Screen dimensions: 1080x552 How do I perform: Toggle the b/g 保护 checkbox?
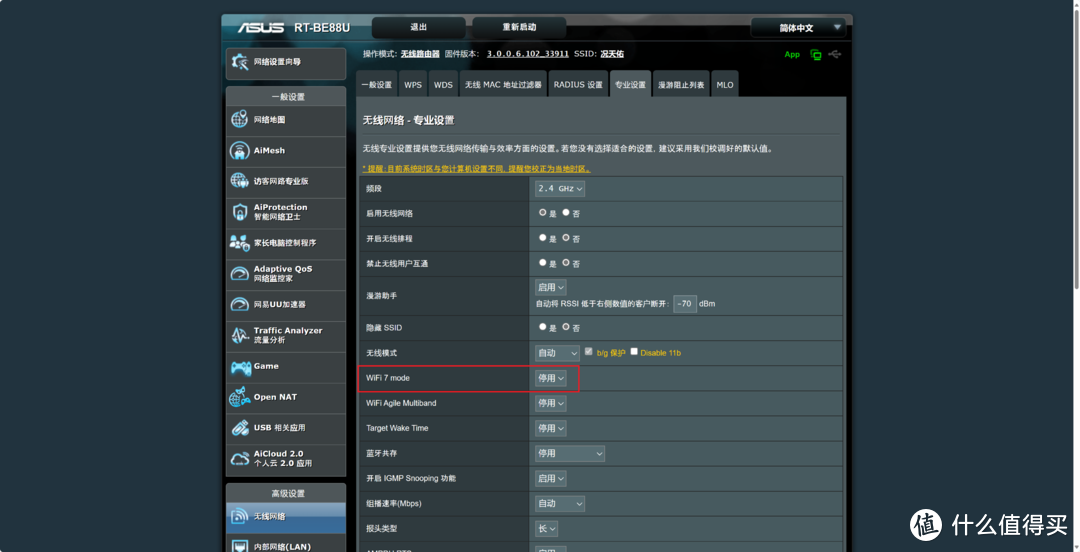pyautogui.click(x=588, y=351)
